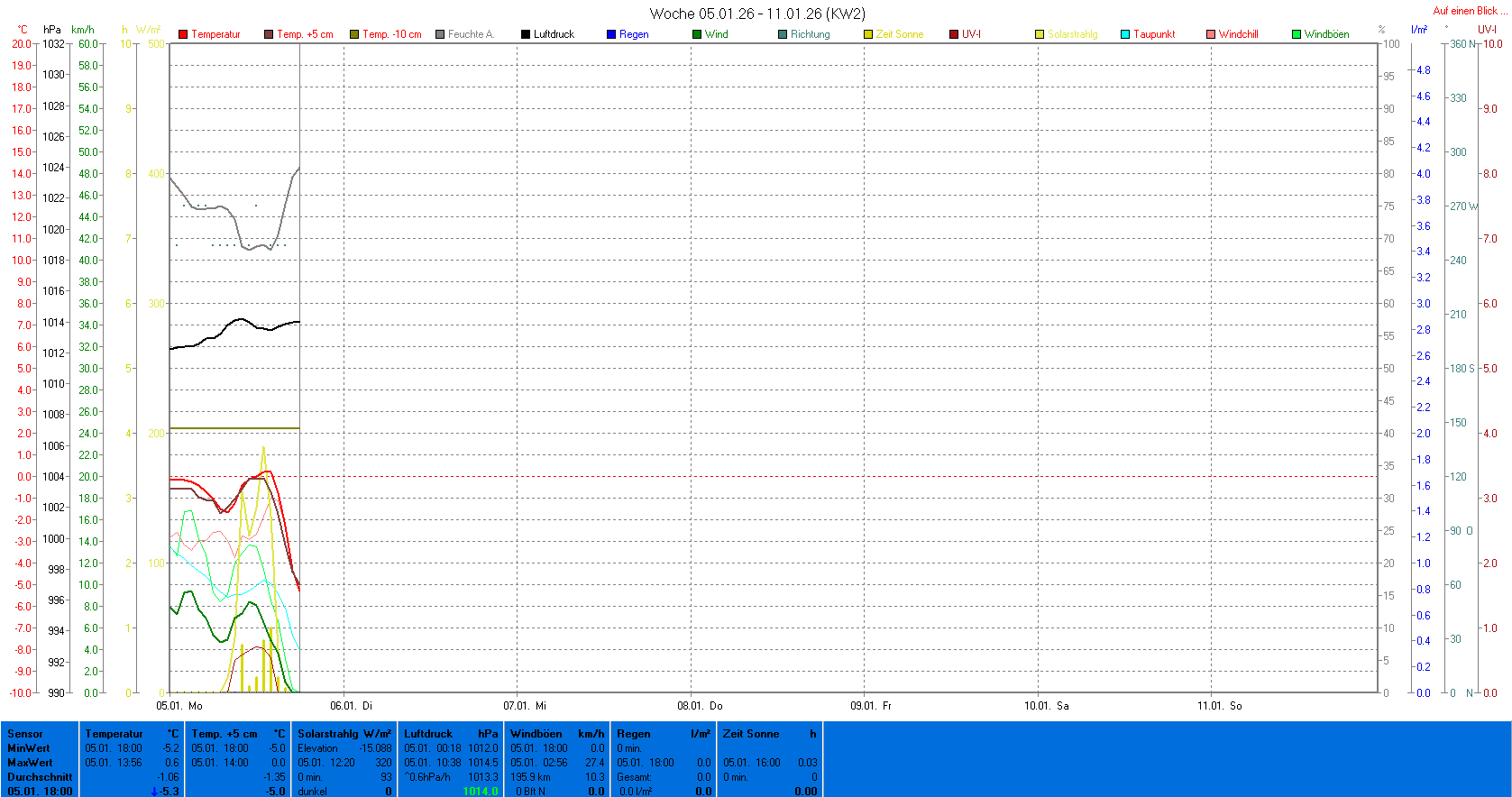Select the yellow Zeit Sonne legend swatch
Screen dimensions: 1512x797
pyautogui.click(x=868, y=34)
